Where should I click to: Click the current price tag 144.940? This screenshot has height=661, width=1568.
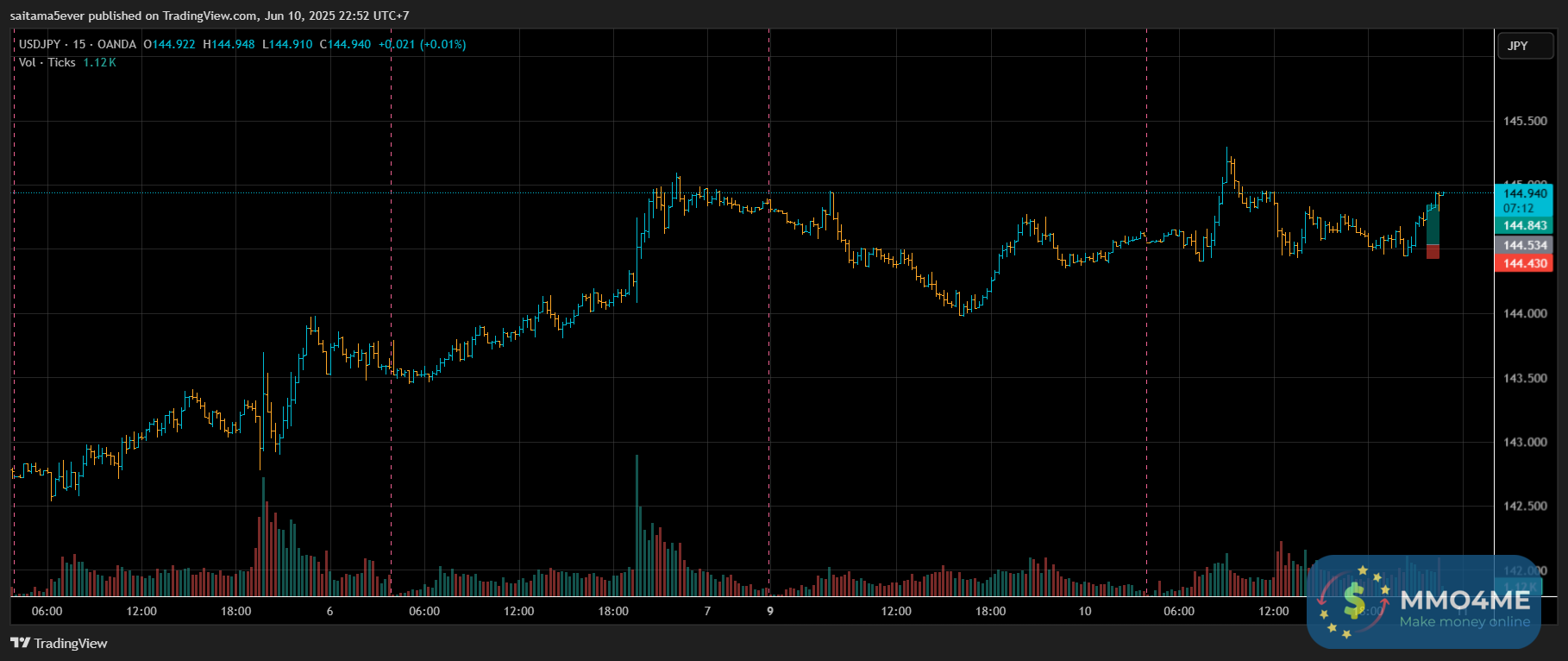(1524, 193)
